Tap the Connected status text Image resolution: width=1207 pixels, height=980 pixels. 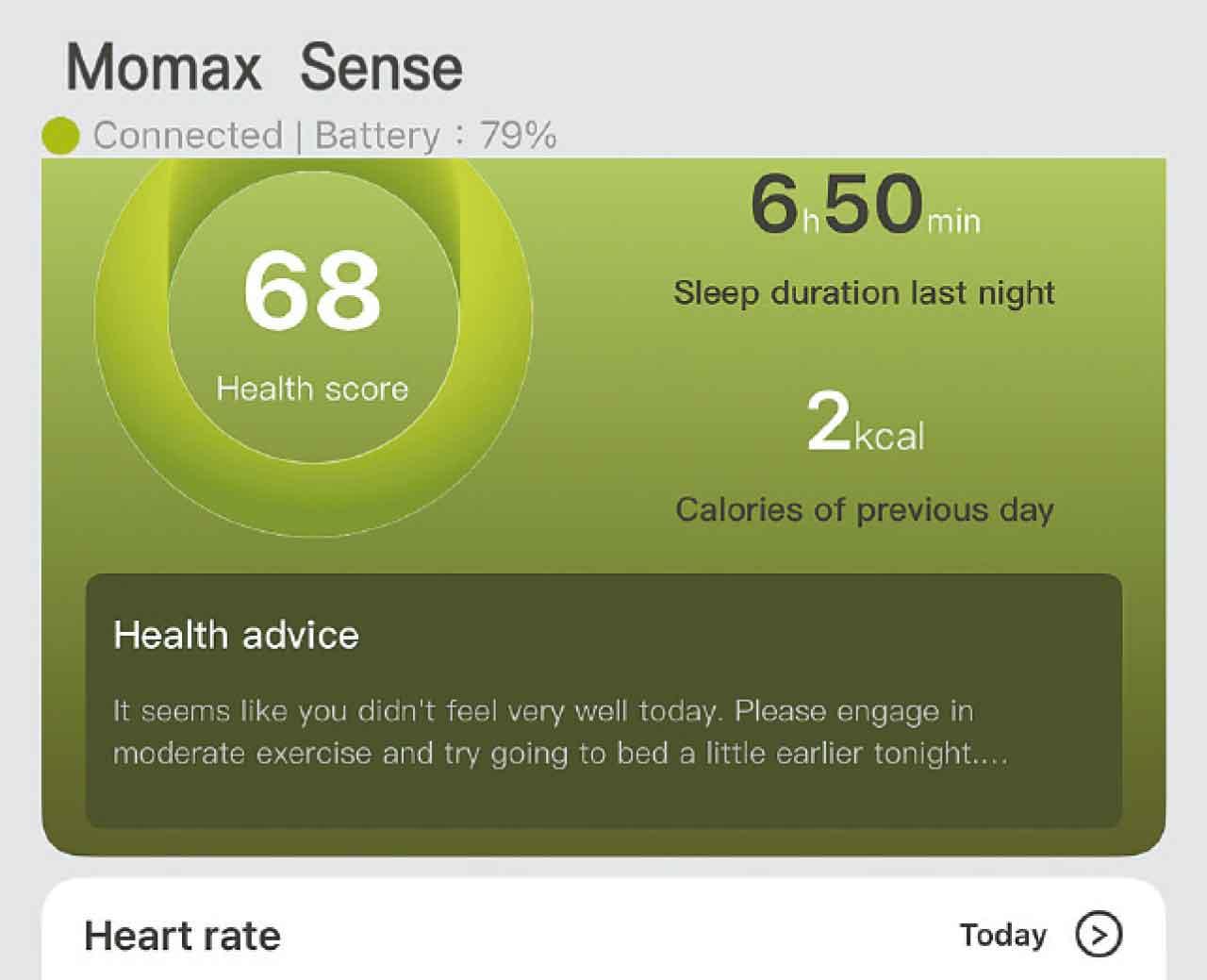[x=188, y=136]
